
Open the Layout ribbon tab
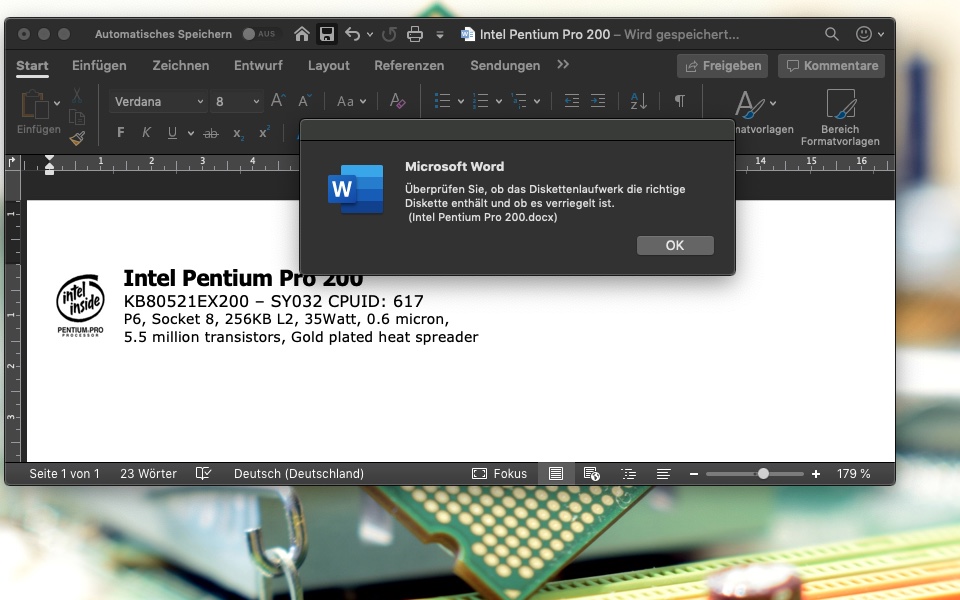click(329, 66)
